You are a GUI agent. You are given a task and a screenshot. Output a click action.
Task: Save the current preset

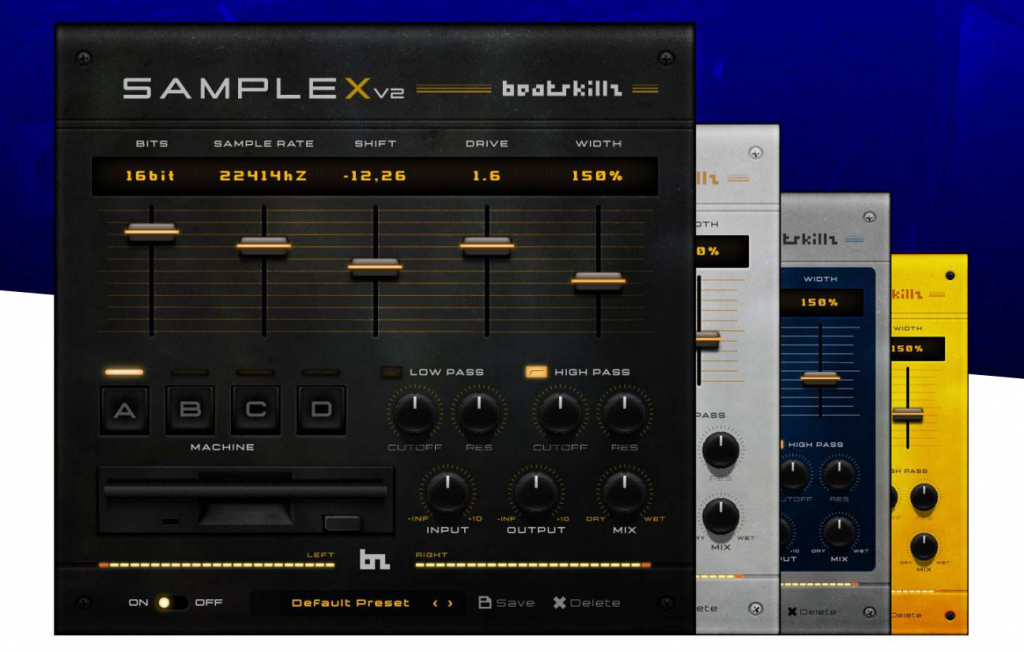(x=506, y=602)
